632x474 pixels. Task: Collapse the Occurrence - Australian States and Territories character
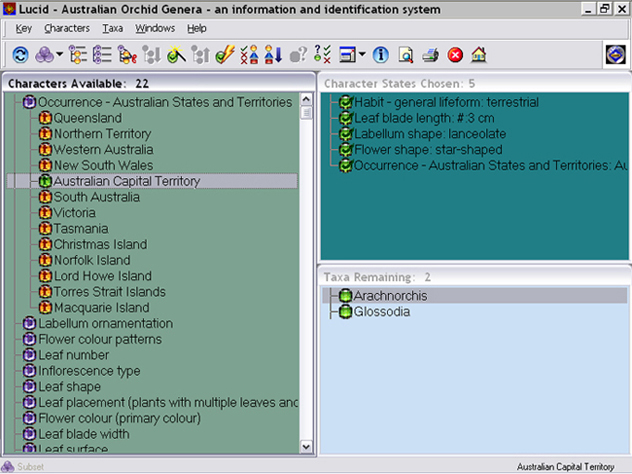pos(29,102)
